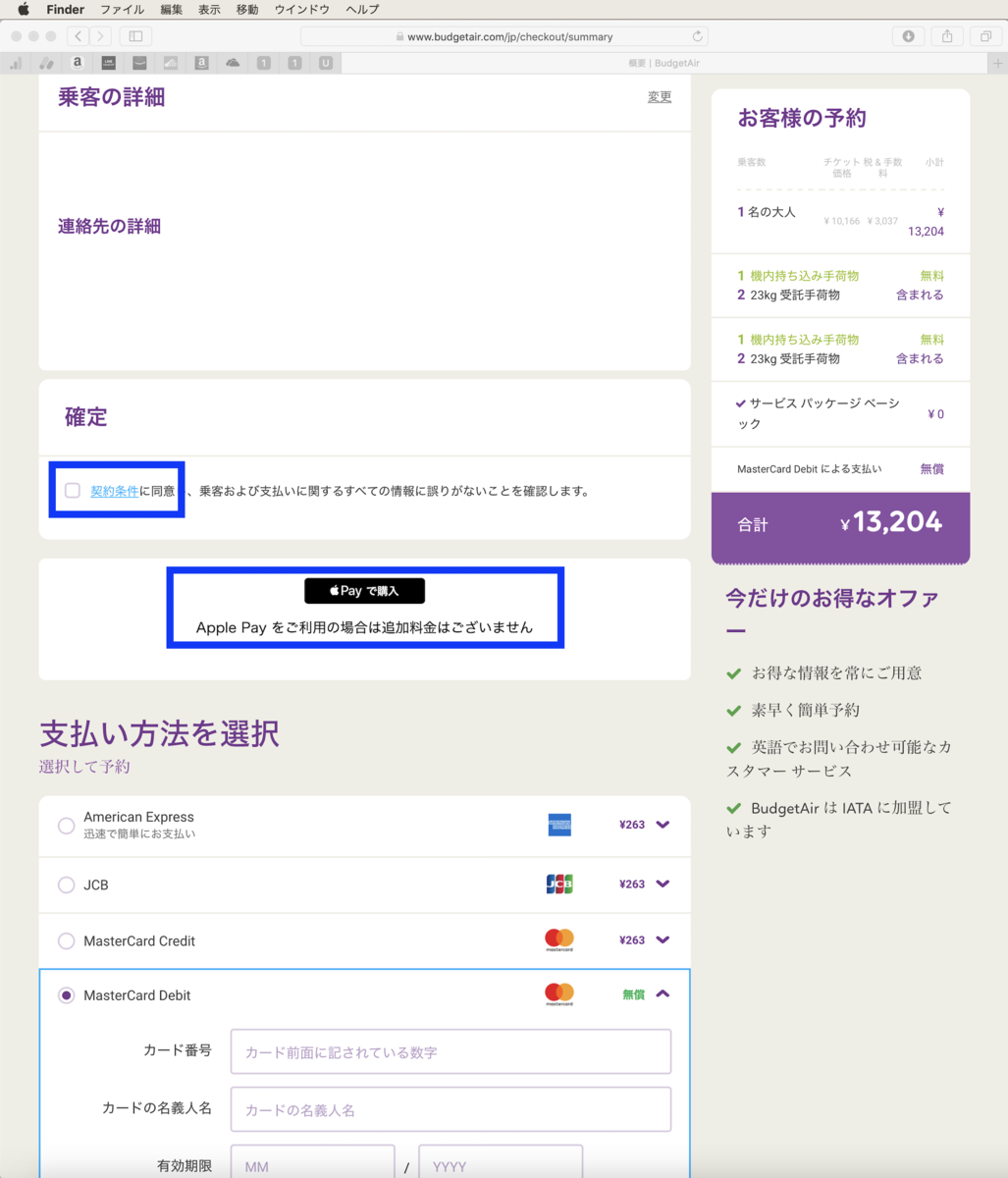
Task: Select JCB payment radio button
Action: pos(66,884)
